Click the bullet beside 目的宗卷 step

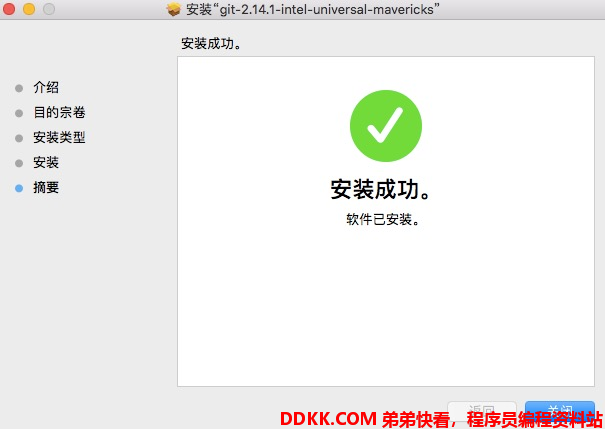(x=19, y=113)
